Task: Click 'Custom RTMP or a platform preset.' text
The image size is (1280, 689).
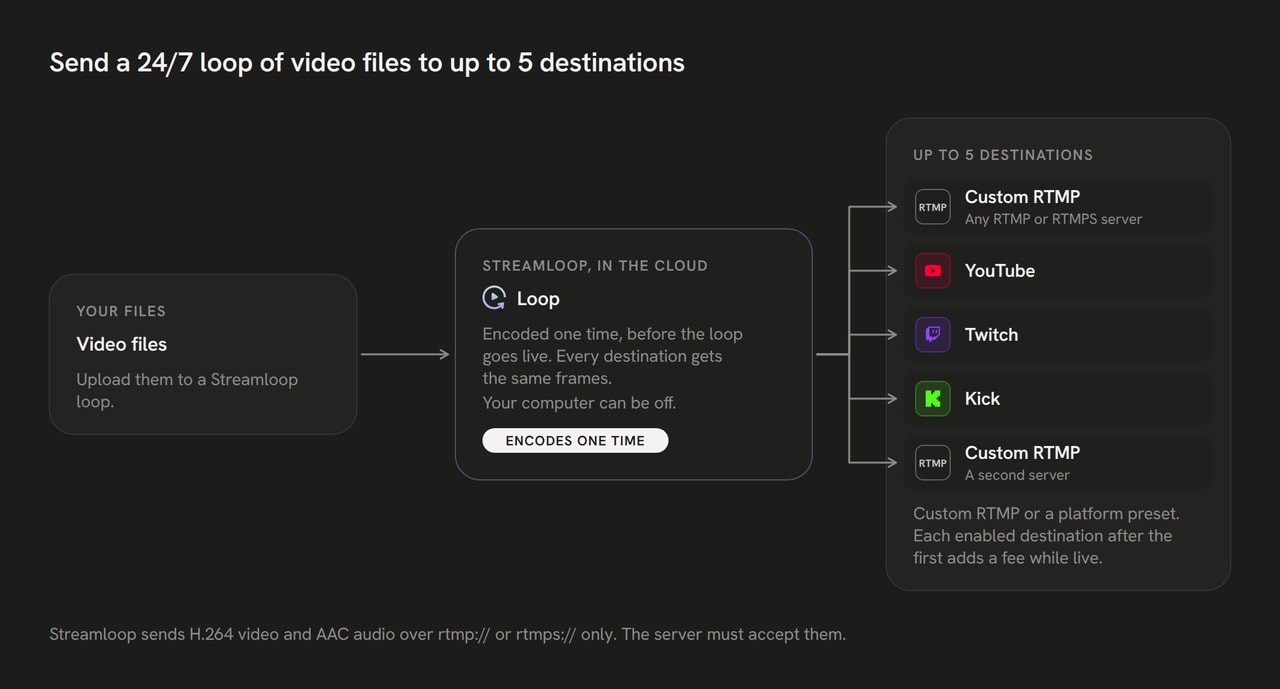Action: 1046,513
